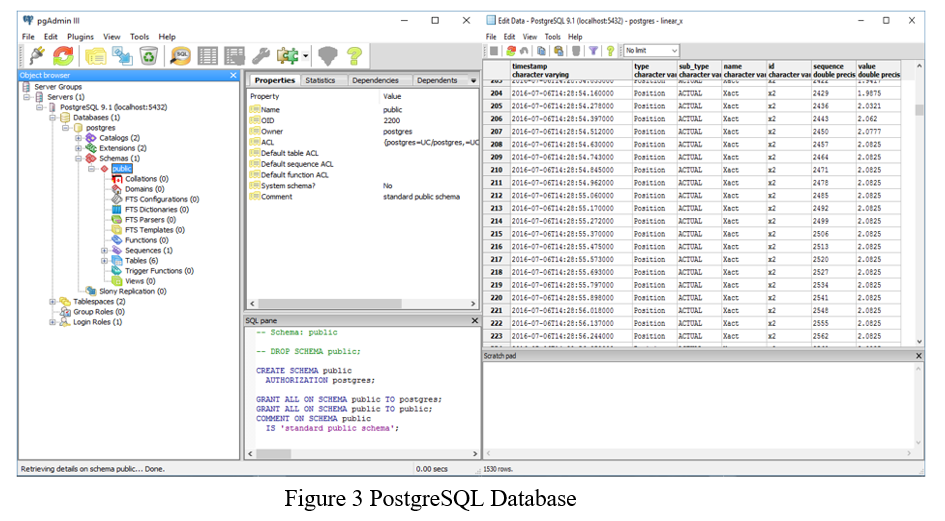
Task: Click the sub_type column header
Action: tap(699, 70)
